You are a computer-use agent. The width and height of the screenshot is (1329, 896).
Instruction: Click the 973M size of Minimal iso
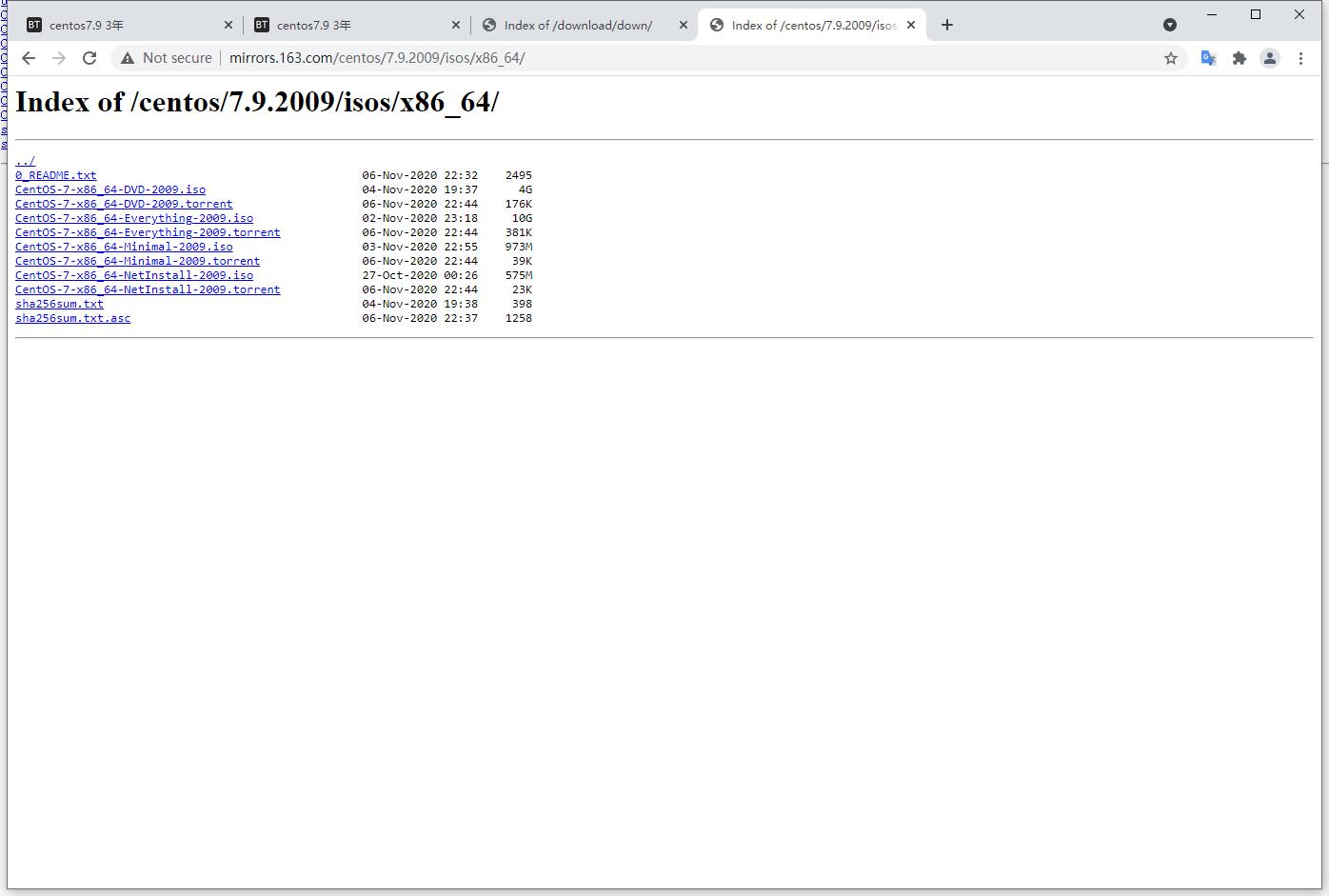tap(519, 247)
